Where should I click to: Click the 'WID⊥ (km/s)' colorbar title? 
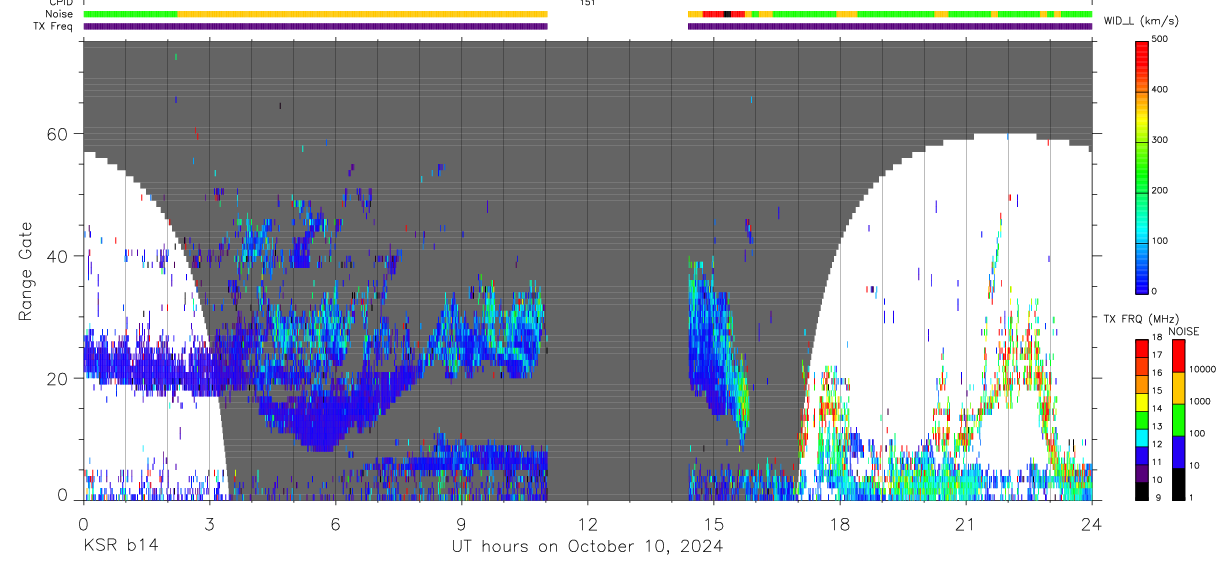click(x=1140, y=20)
